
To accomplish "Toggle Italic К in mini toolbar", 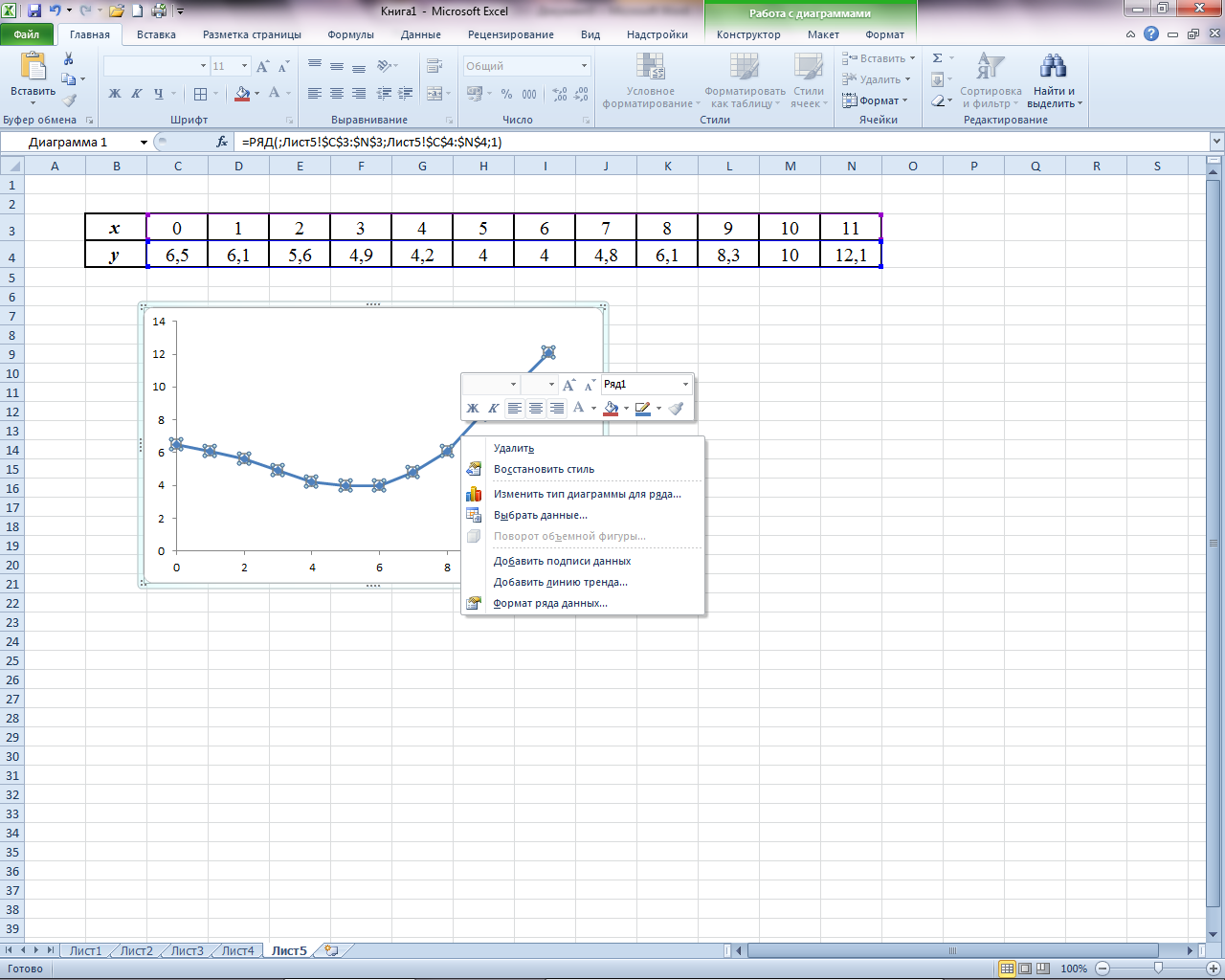I will 494,409.
